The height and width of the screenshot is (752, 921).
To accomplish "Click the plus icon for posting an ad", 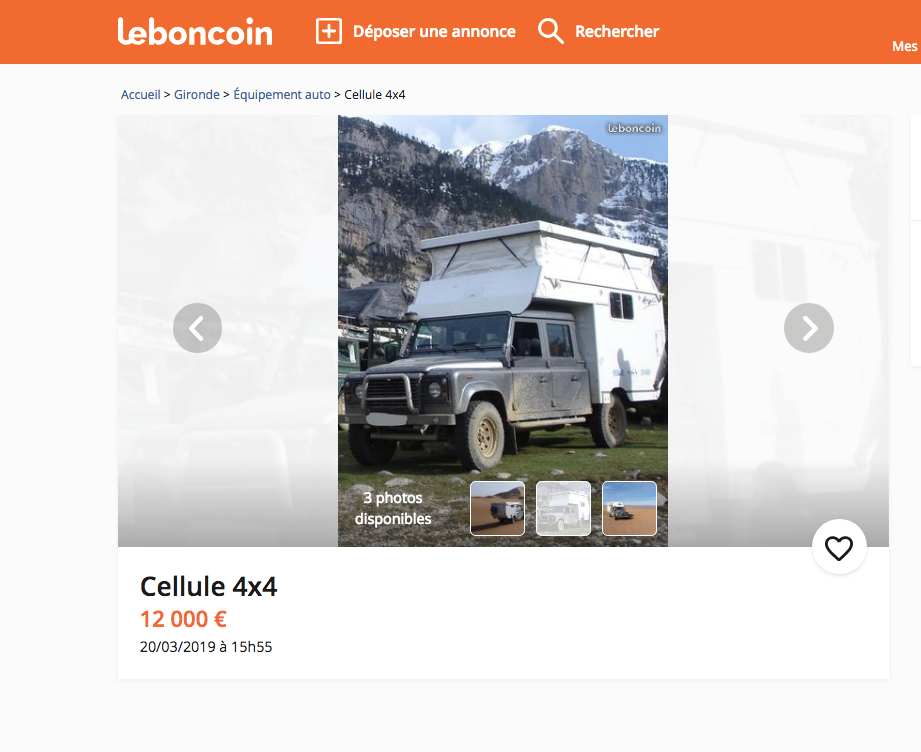I will click(x=329, y=31).
